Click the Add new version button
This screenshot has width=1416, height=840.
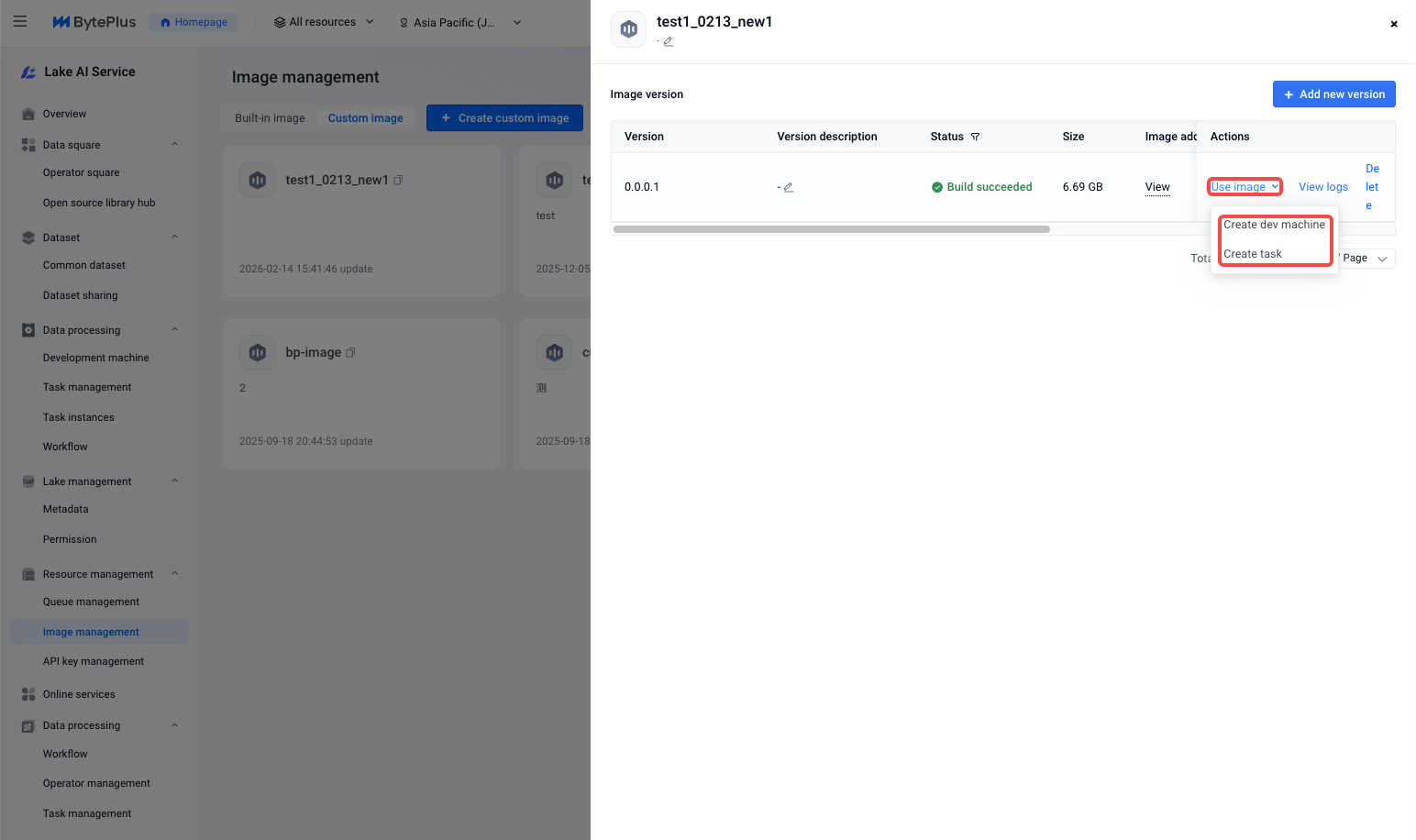(x=1333, y=94)
